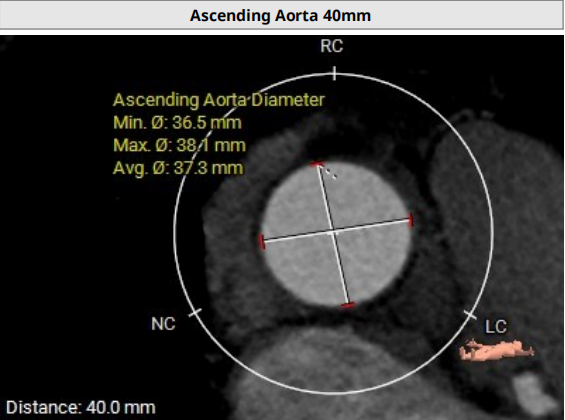The image size is (565, 420).
Task: Select the RC cusp marker label
Action: coord(332,46)
